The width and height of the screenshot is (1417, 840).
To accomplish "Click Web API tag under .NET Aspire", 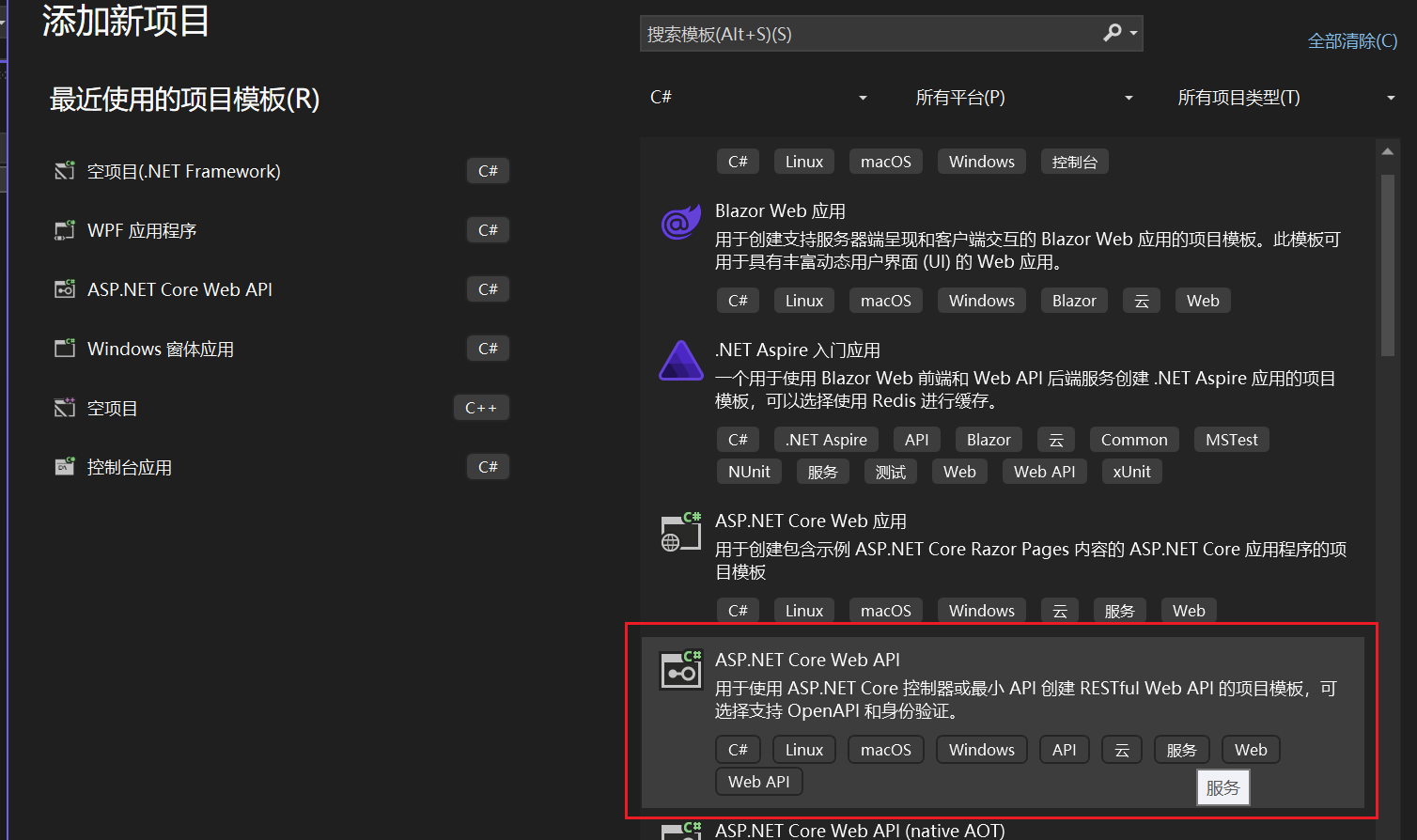I will 1044,472.
